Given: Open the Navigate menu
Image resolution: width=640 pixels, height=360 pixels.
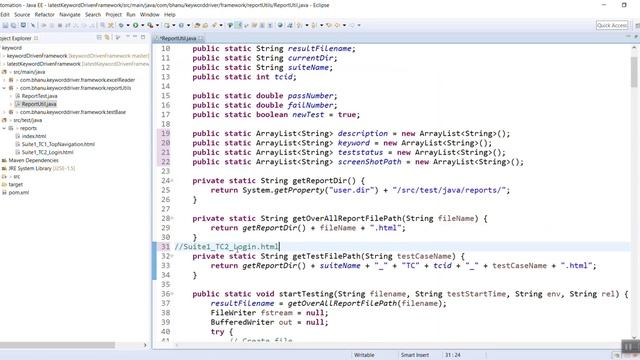Looking at the screenshot, I should pos(70,14).
